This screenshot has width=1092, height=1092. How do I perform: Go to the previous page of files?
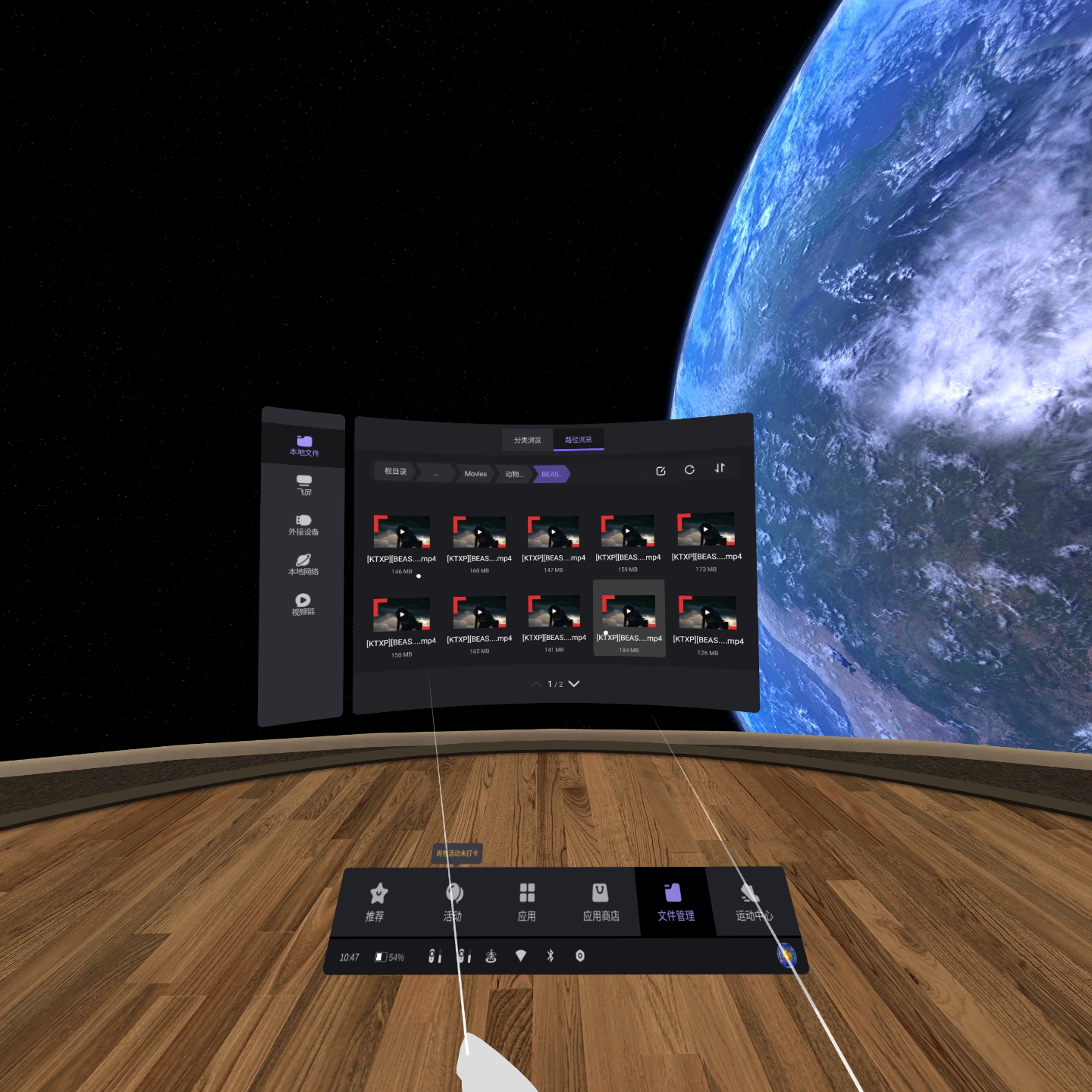(x=536, y=684)
